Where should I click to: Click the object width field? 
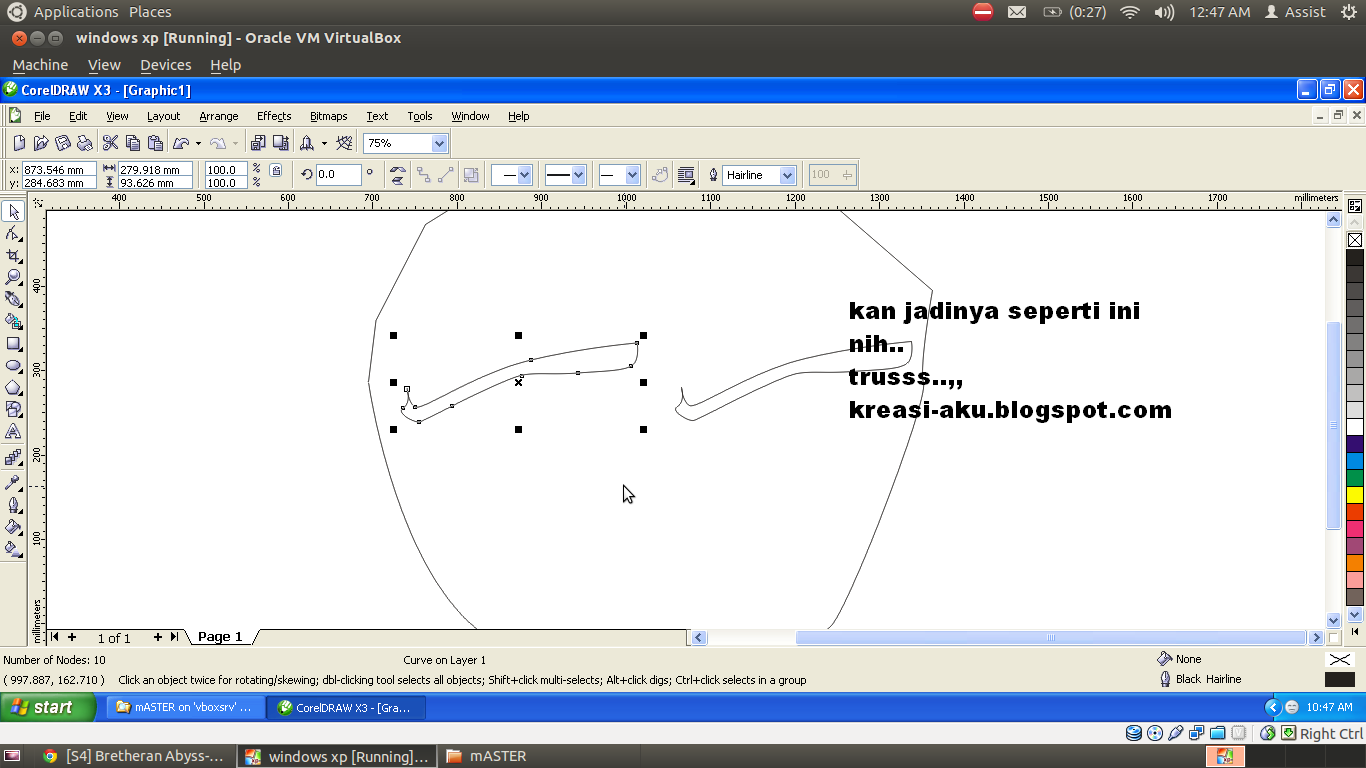[155, 170]
